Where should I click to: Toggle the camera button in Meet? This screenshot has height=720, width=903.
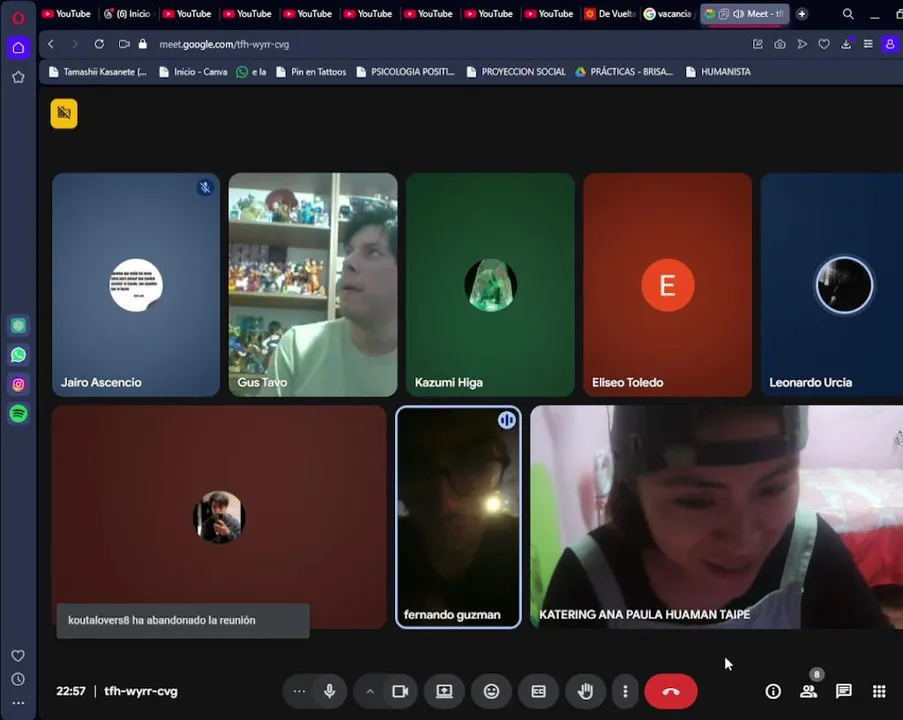400,691
